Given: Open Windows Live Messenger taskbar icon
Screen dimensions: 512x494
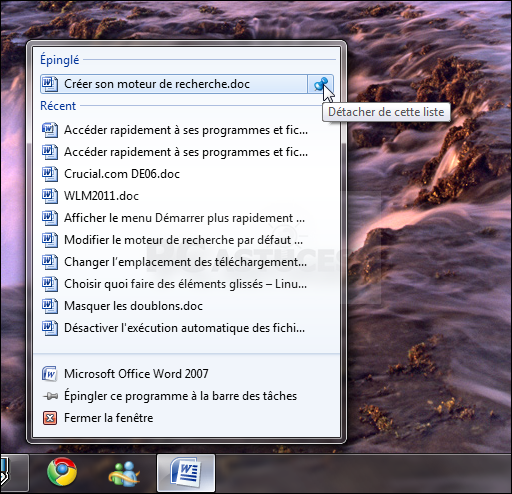Looking at the screenshot, I should click(x=124, y=473).
